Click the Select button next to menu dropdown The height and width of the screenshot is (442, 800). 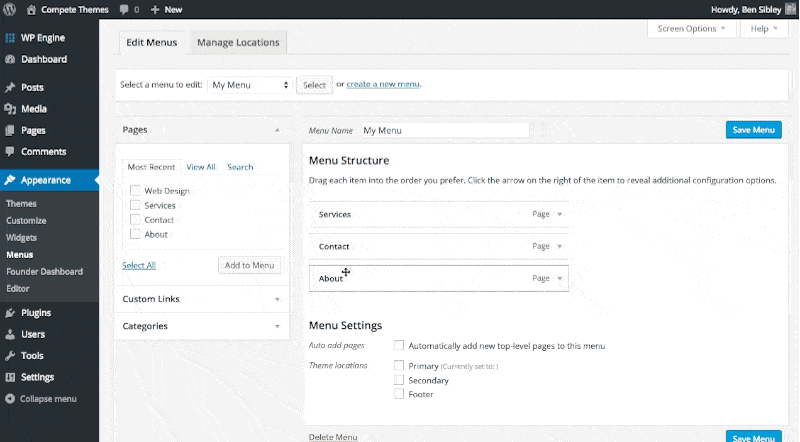click(314, 85)
